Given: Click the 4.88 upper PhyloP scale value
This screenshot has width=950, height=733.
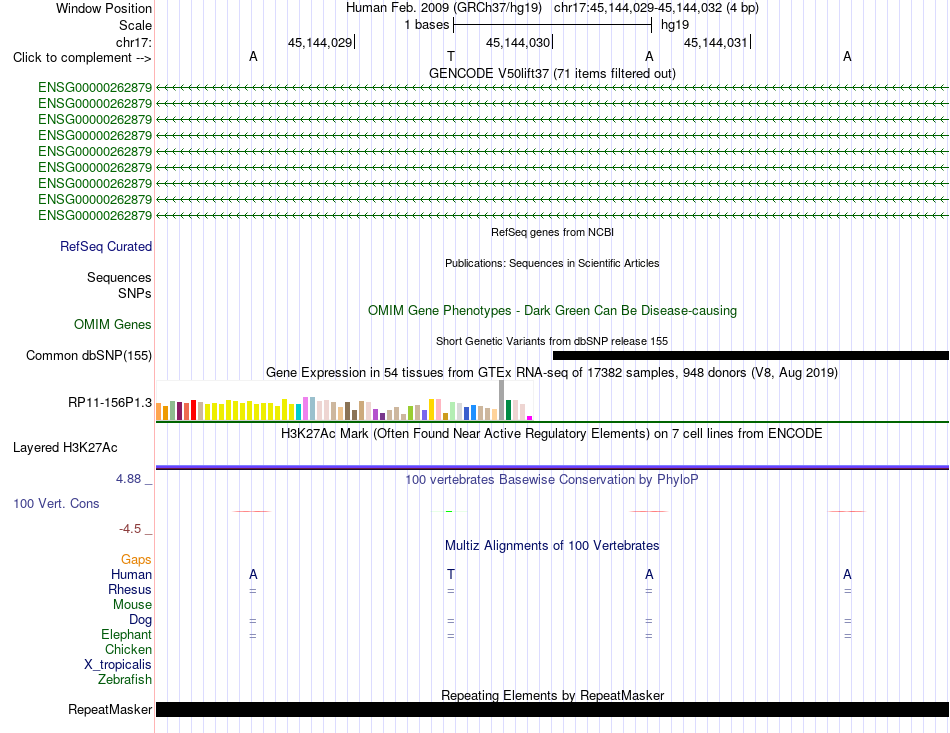Looking at the screenshot, I should click(x=128, y=479).
